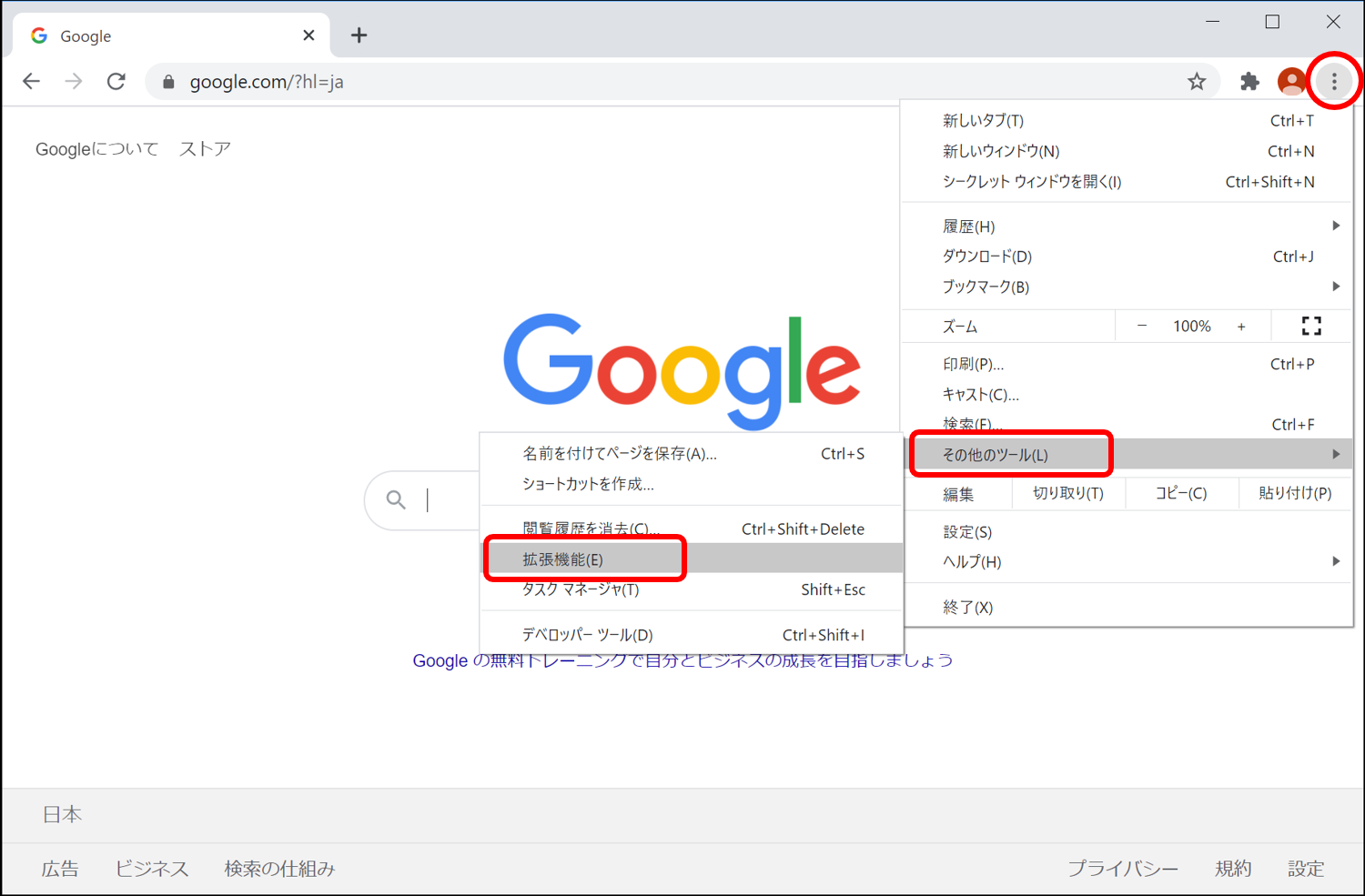Click 切り取り(T) in the edit row
This screenshot has height=896, width=1365.
click(x=1068, y=493)
